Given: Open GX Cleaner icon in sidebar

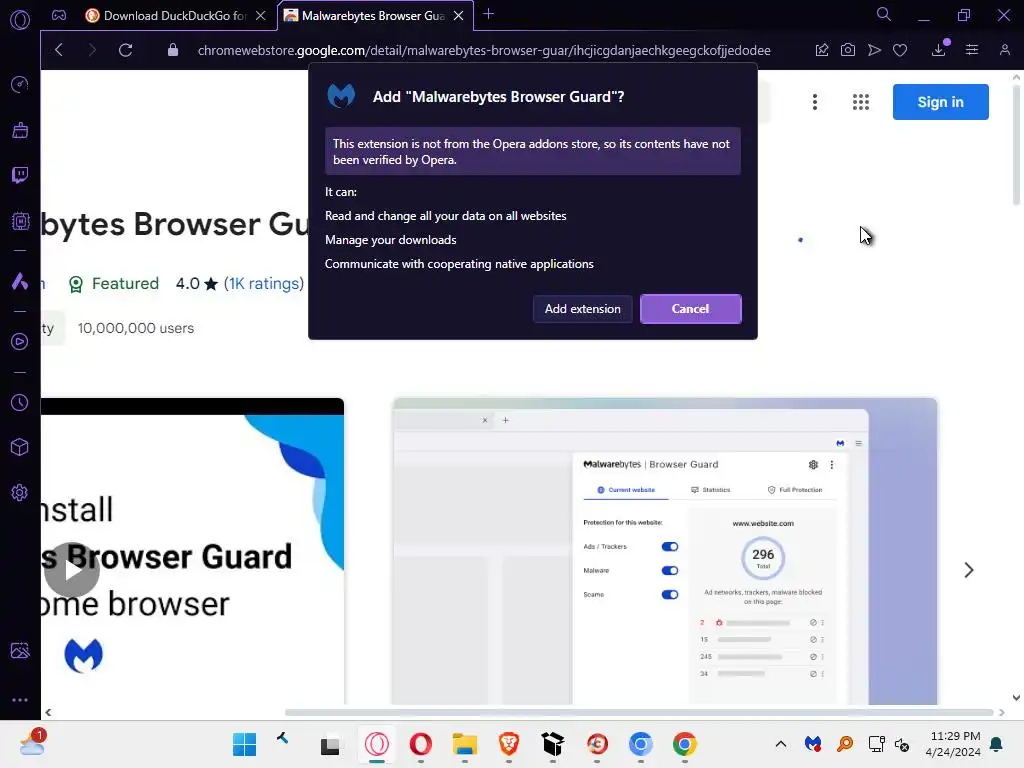Looking at the screenshot, I should 20,130.
